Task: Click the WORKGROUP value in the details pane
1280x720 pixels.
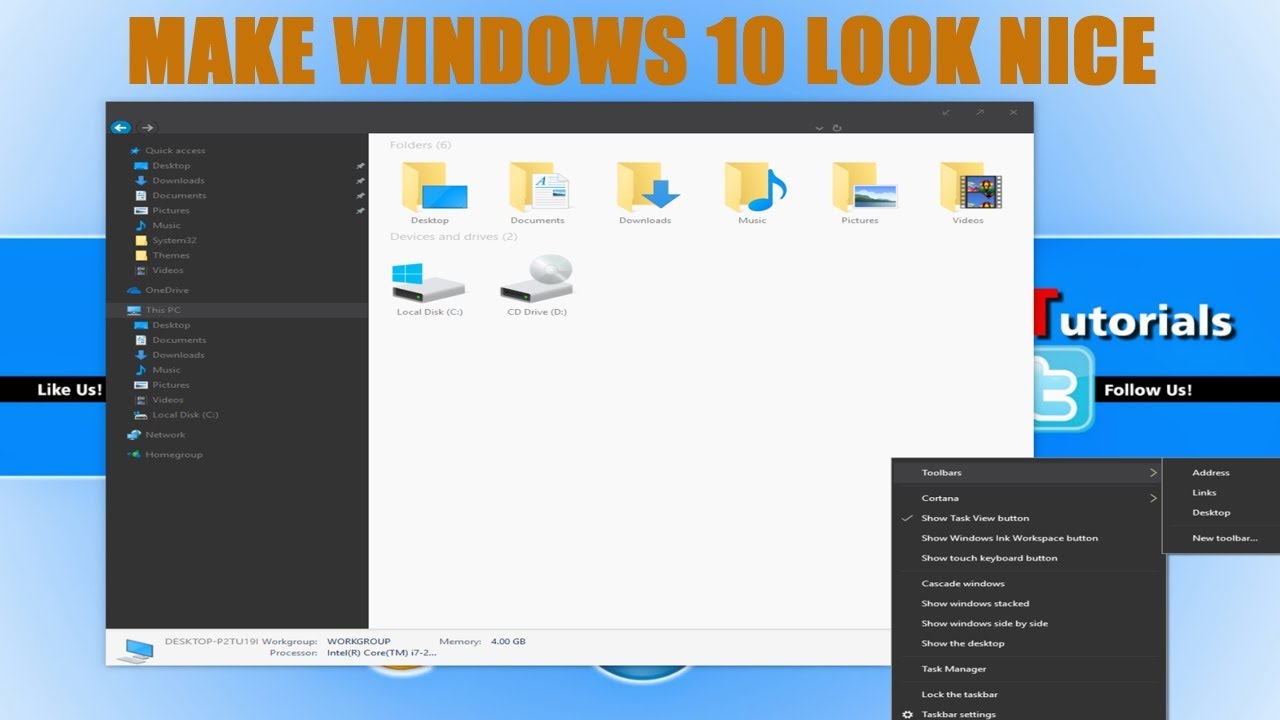Action: 359,641
